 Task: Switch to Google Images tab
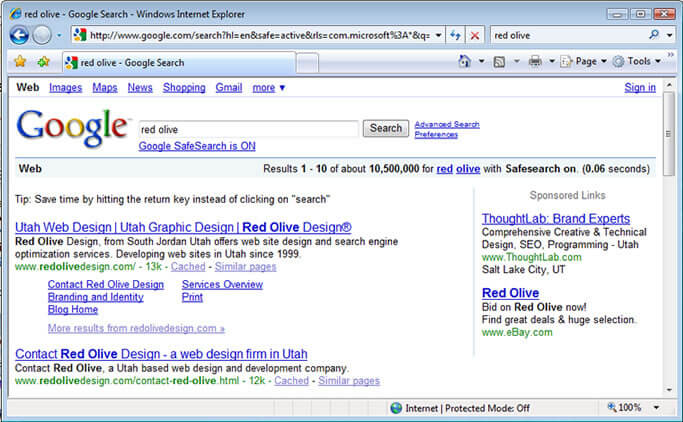(65, 88)
